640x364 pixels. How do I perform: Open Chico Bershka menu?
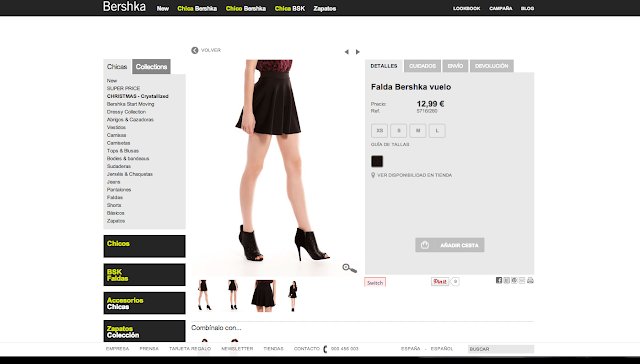[246, 9]
